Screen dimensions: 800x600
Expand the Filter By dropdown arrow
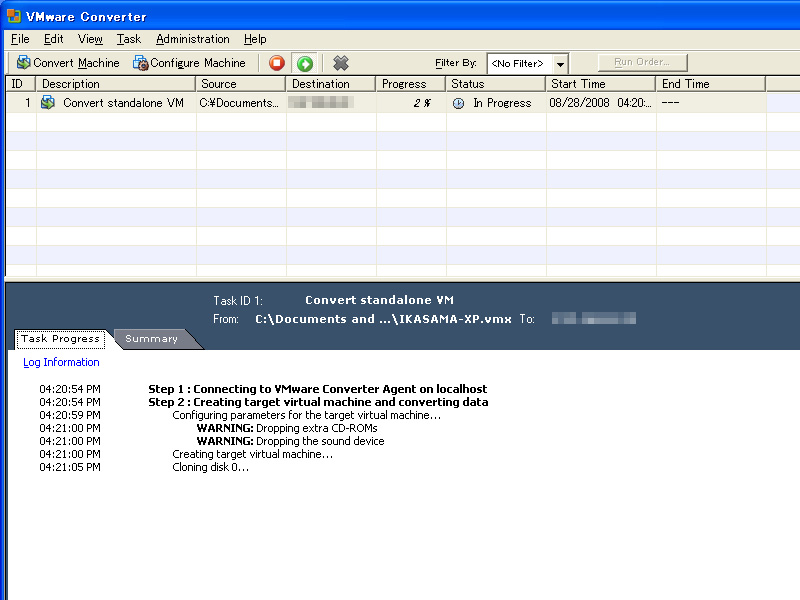tap(560, 64)
